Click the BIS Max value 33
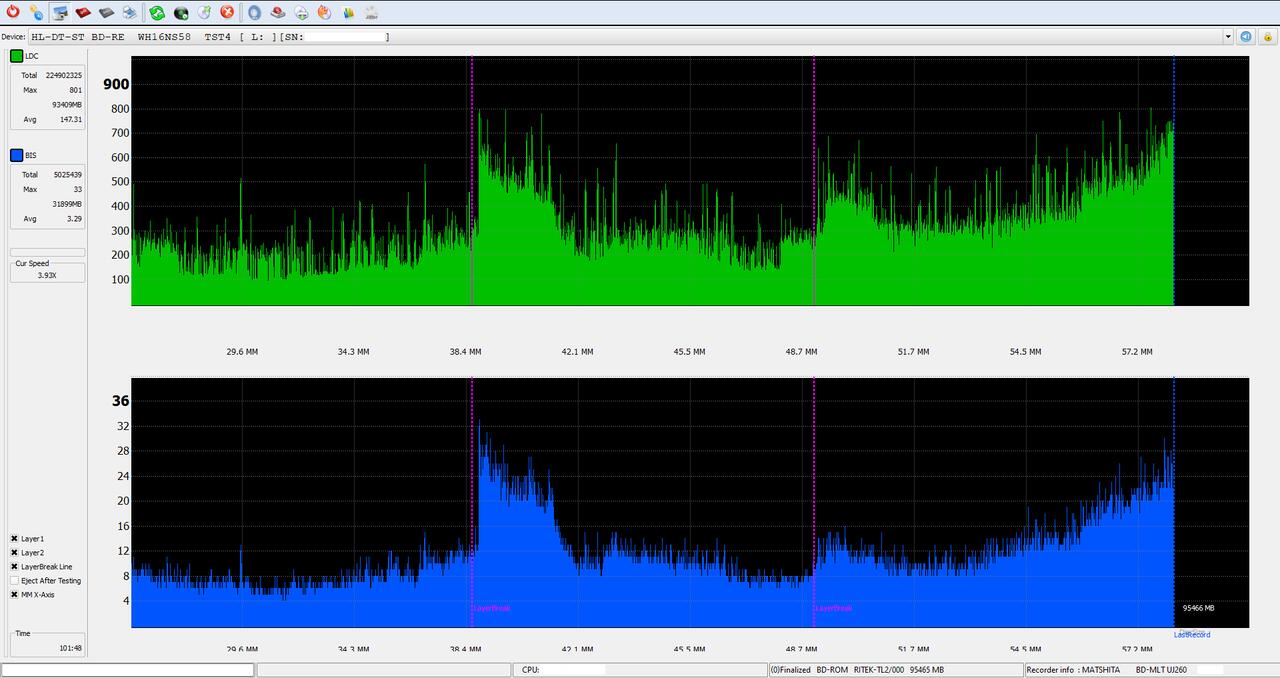This screenshot has width=1280, height=678. pyautogui.click(x=78, y=189)
